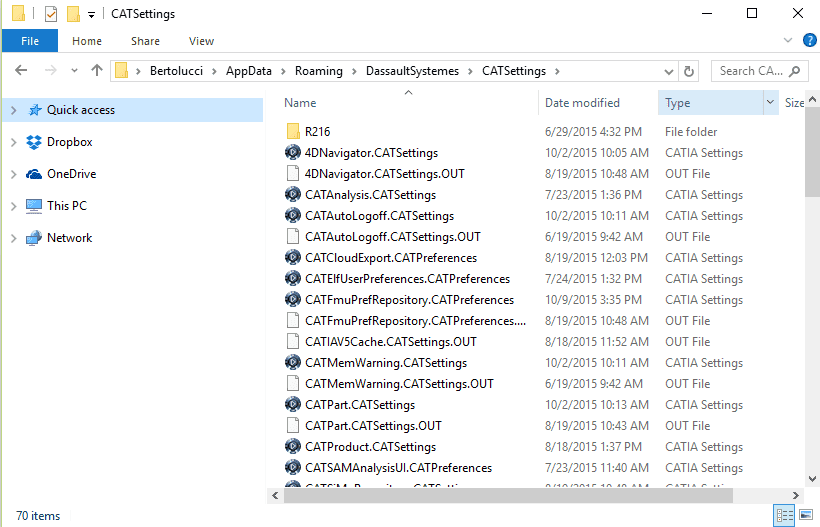This screenshot has height=527, width=820.
Task: Switch to Details view layout
Action: pyautogui.click(x=784, y=515)
